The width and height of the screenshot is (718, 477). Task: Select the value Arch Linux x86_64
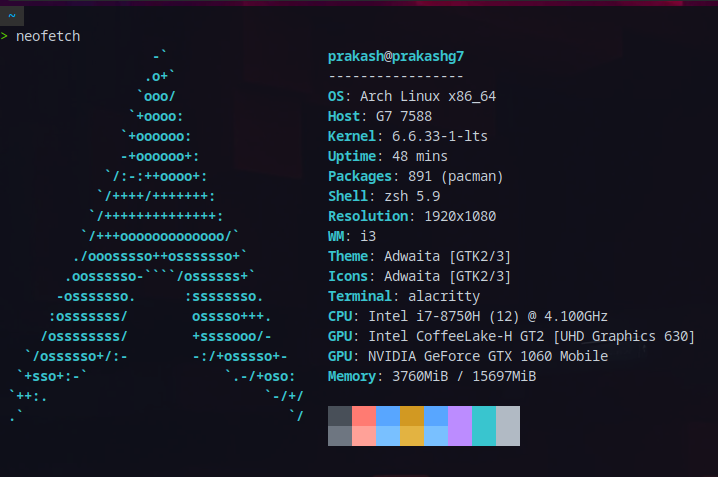point(428,97)
